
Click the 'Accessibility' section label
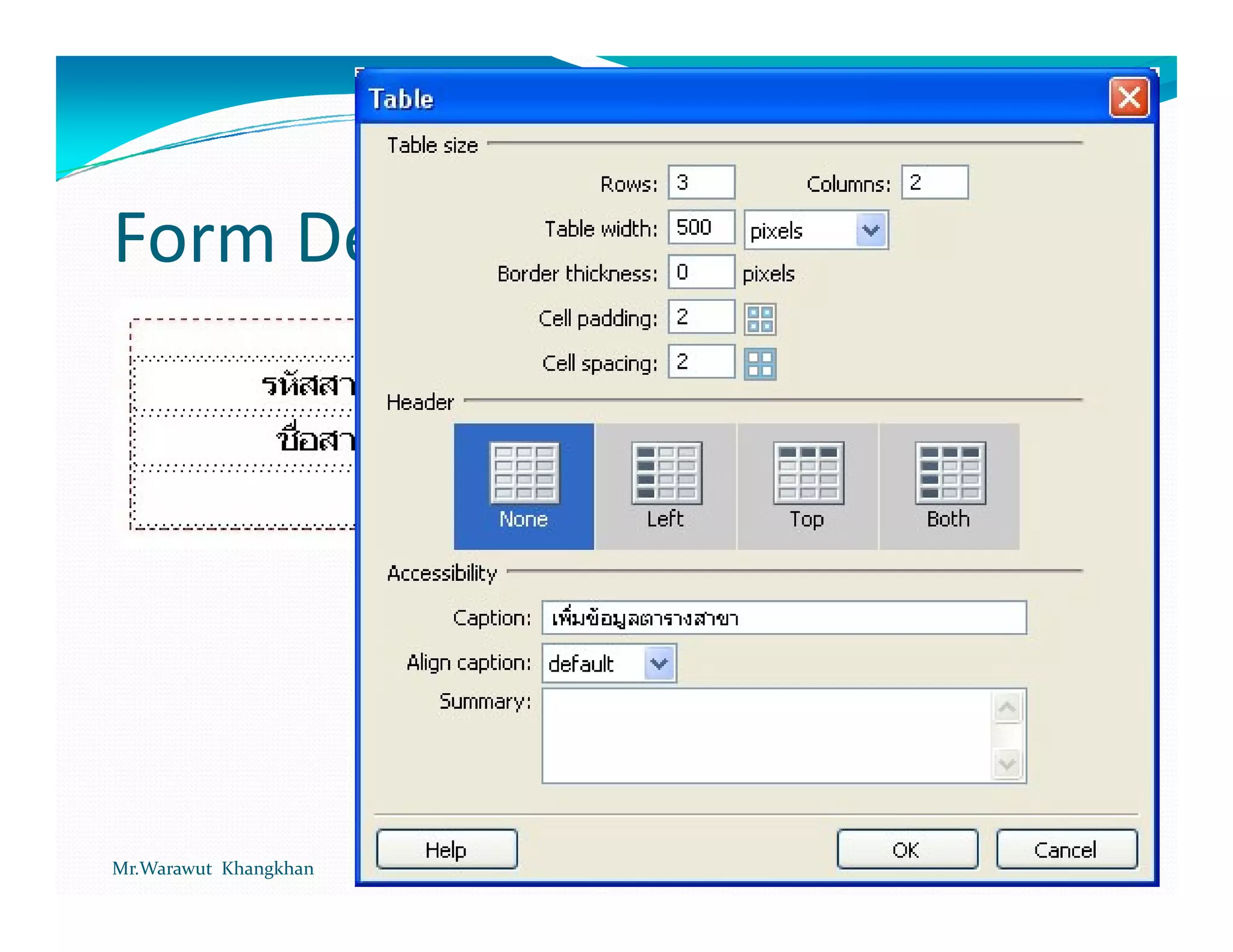[442, 573]
